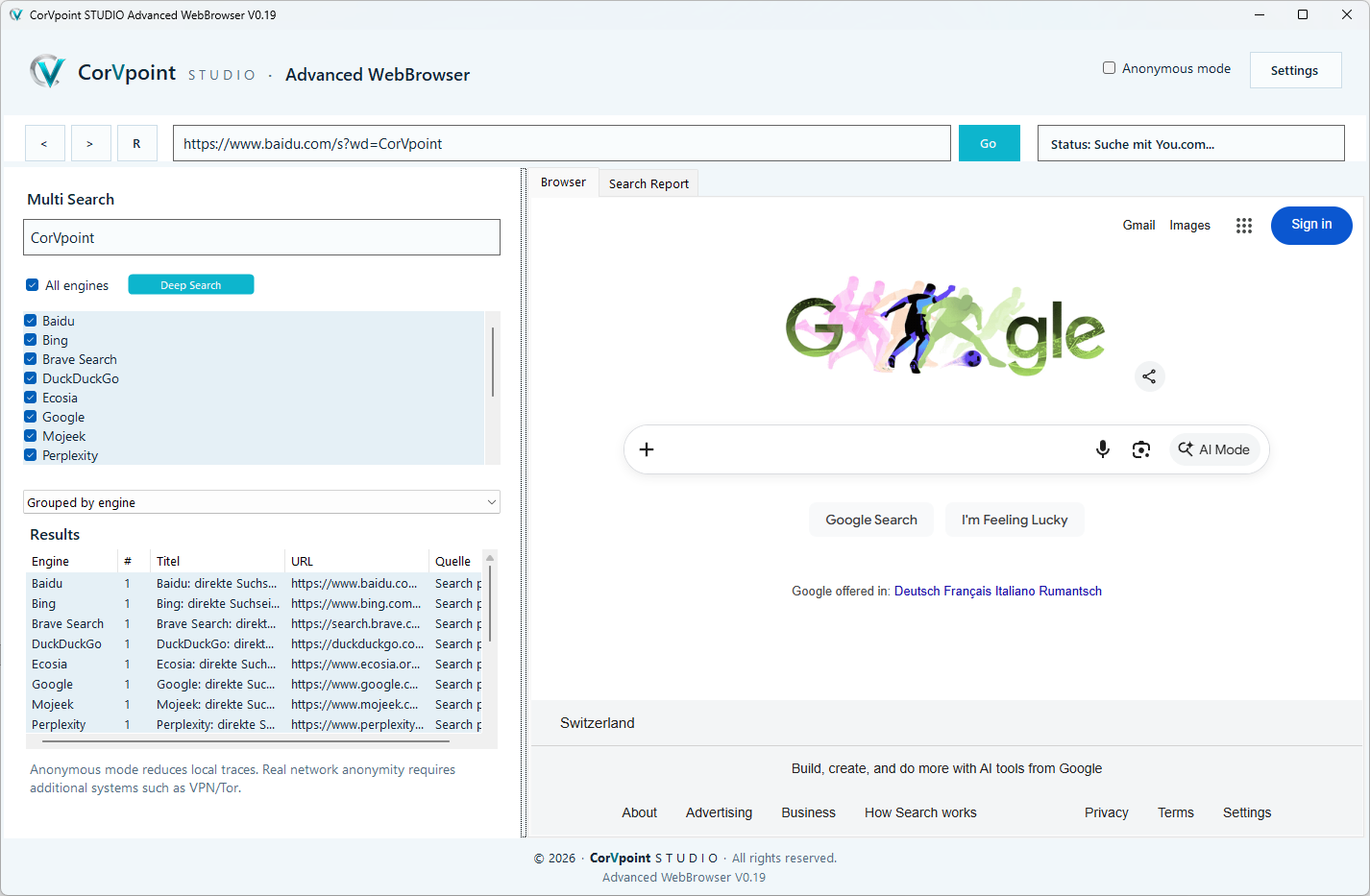1370x896 pixels.
Task: Uncheck the Baidu engine checkbox
Action: coord(31,321)
